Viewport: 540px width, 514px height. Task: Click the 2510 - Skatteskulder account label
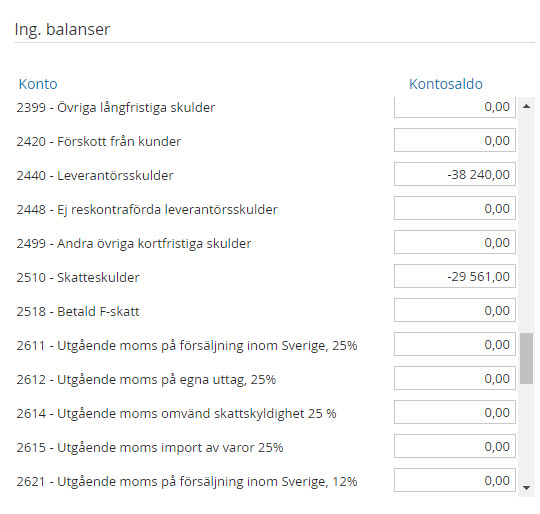tap(78, 277)
